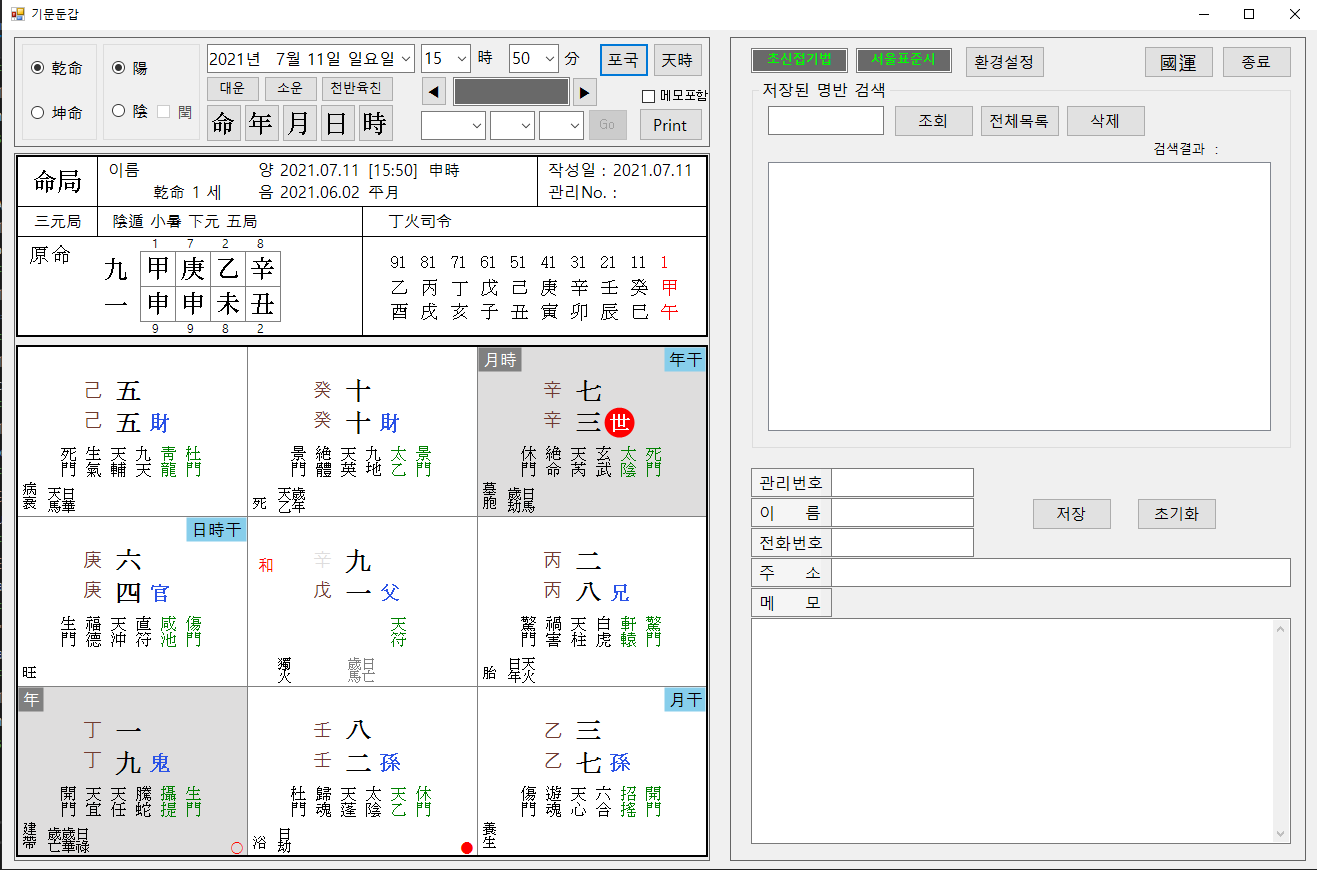Focus the 이름 name input field
This screenshot has width=1317, height=870.
(x=903, y=512)
